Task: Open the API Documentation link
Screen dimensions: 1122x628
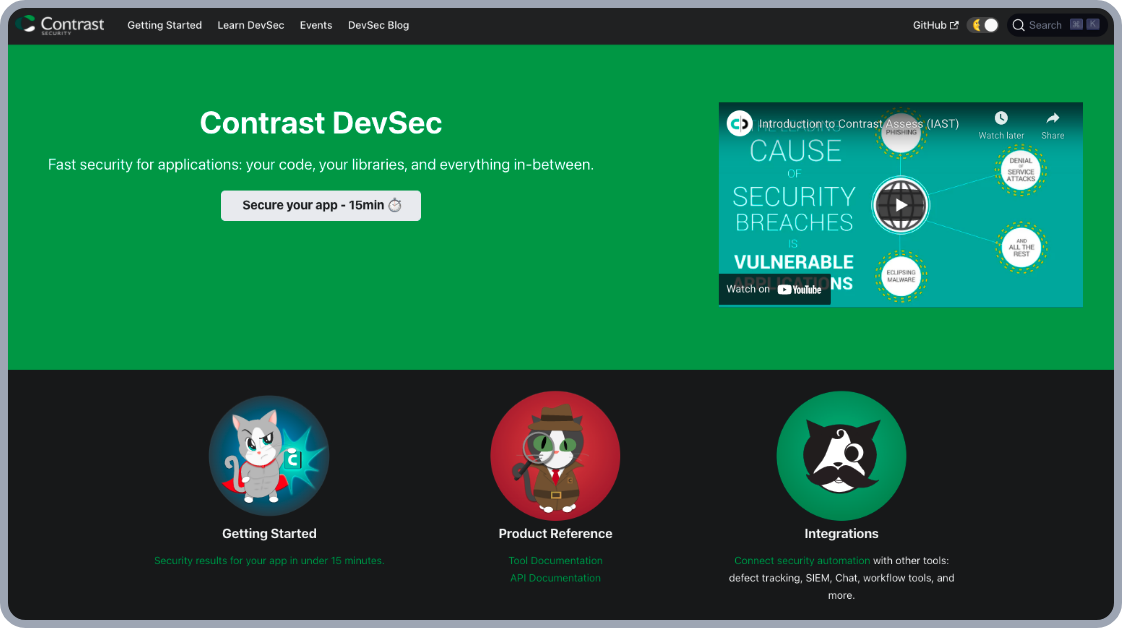Action: (x=555, y=578)
